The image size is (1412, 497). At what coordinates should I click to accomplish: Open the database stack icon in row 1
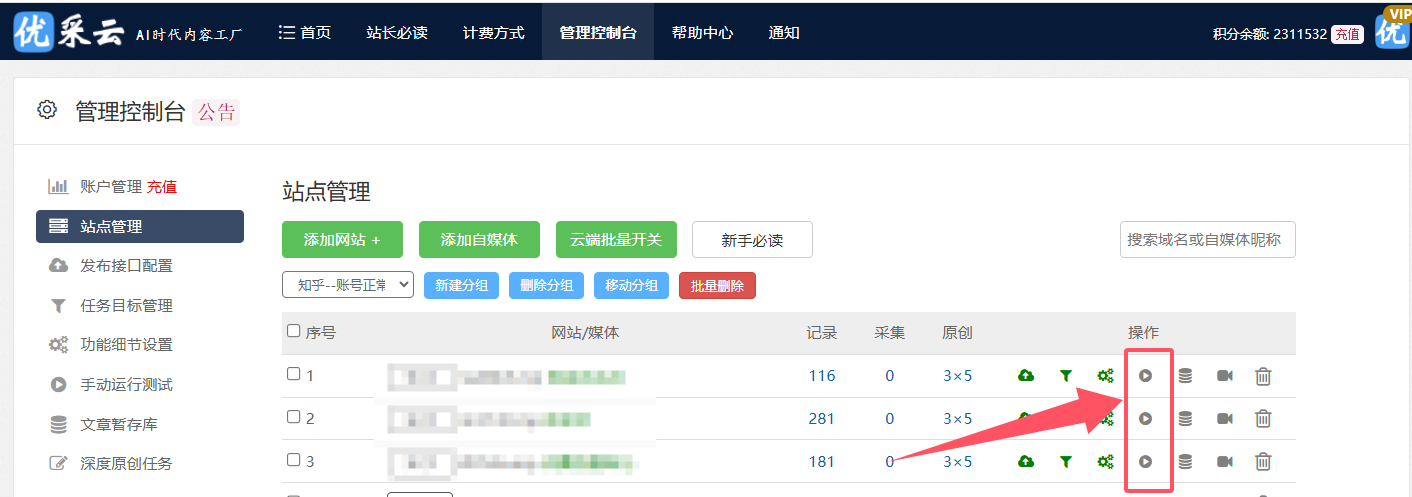pyautogui.click(x=1185, y=376)
